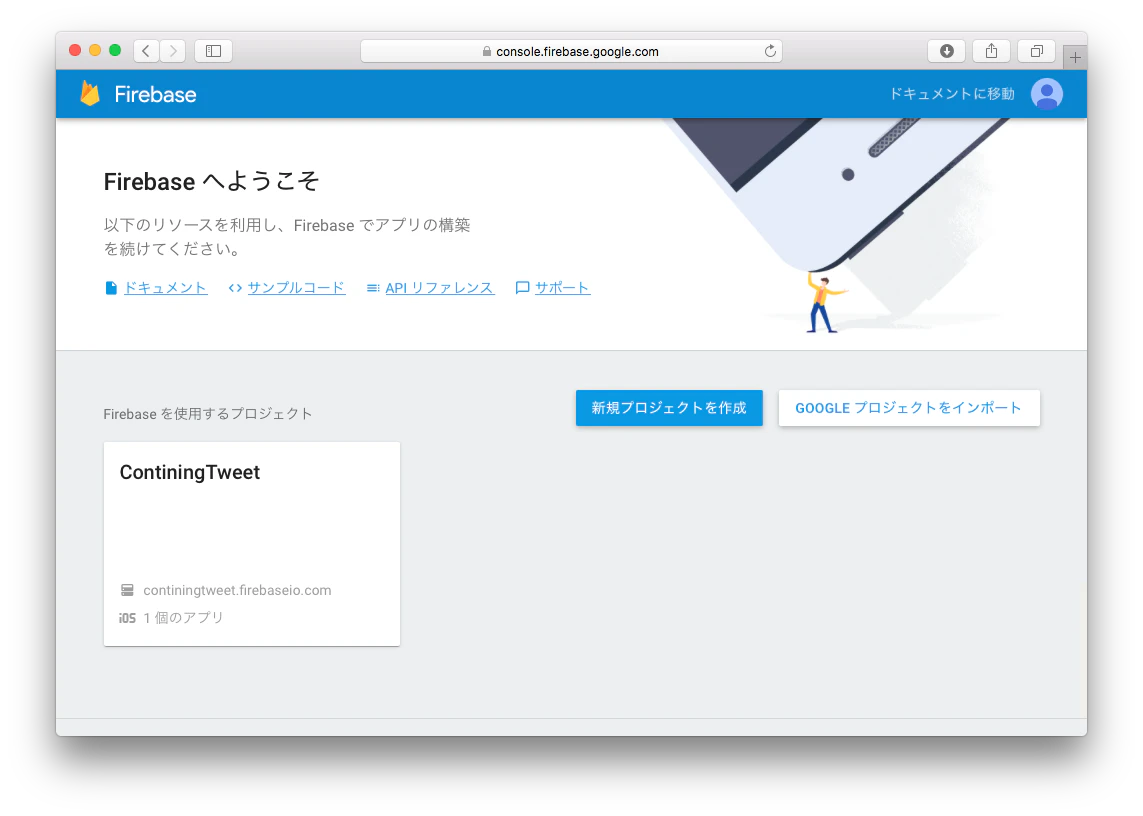1143x816 pixels.
Task: Click the red close window button
Action: pyautogui.click(x=75, y=50)
